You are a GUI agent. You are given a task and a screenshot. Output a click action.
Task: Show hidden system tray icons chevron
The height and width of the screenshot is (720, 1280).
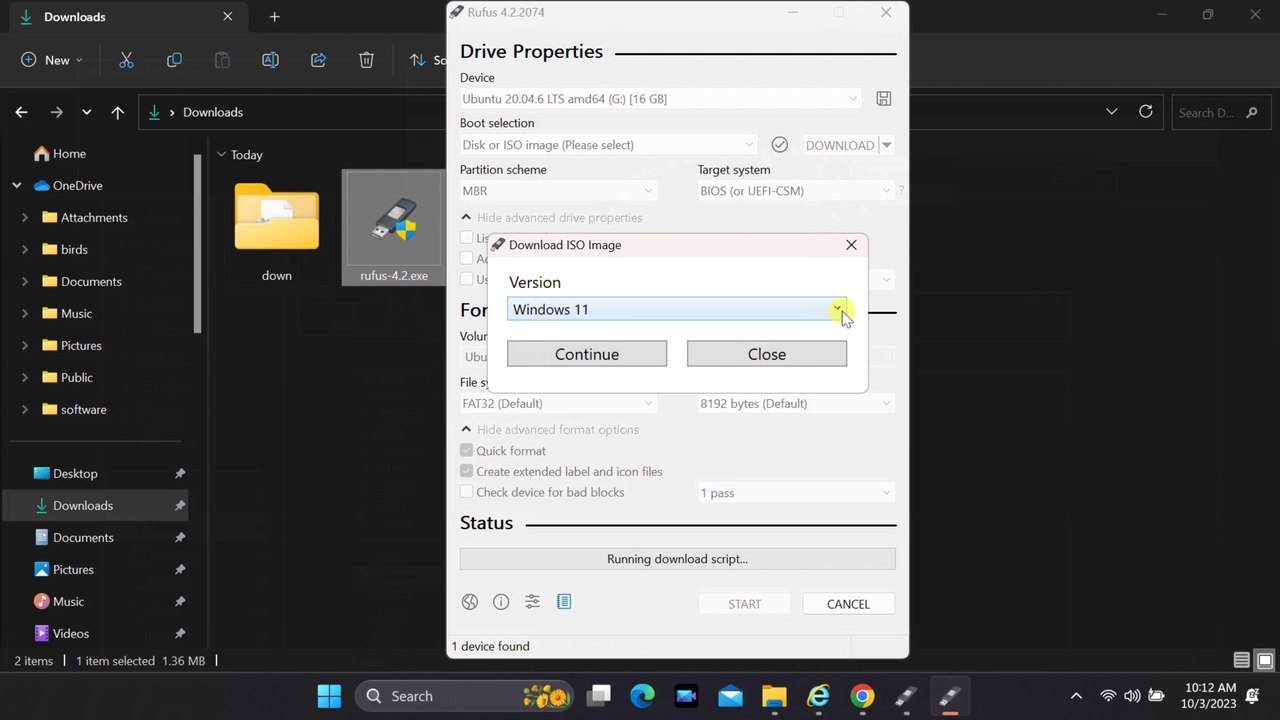(1076, 696)
